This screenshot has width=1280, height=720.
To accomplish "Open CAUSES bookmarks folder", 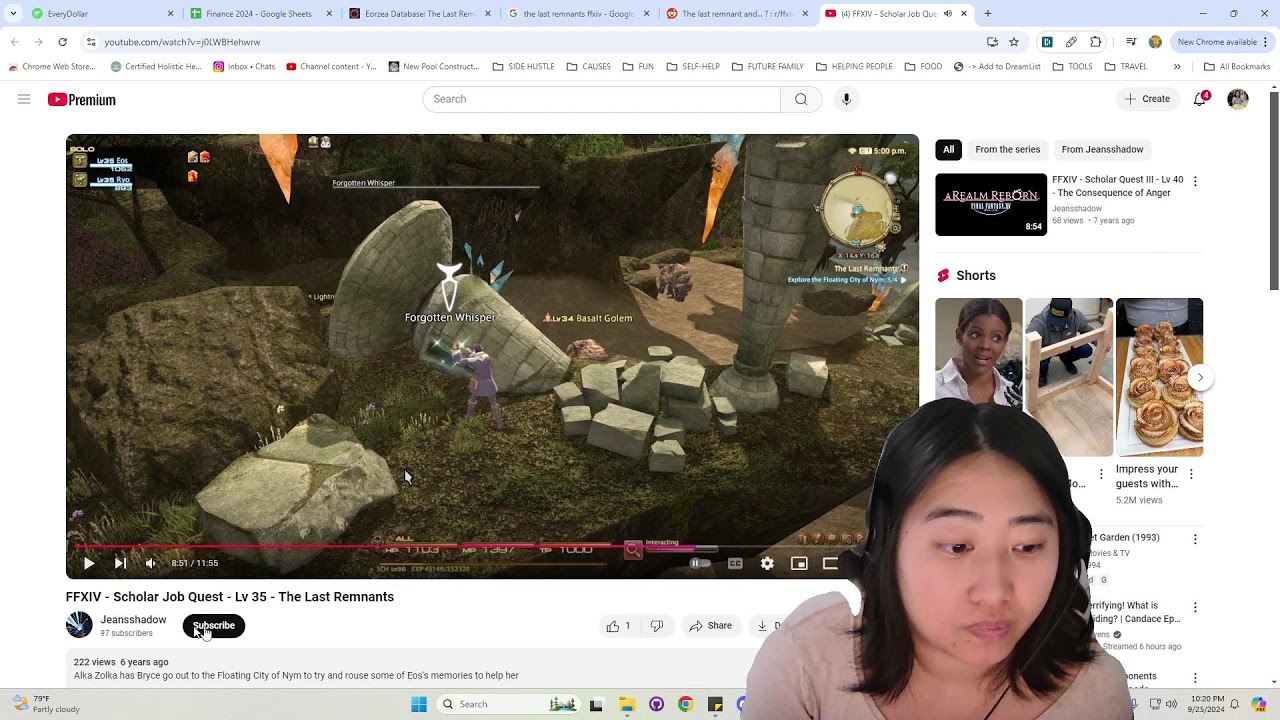I will [x=588, y=67].
